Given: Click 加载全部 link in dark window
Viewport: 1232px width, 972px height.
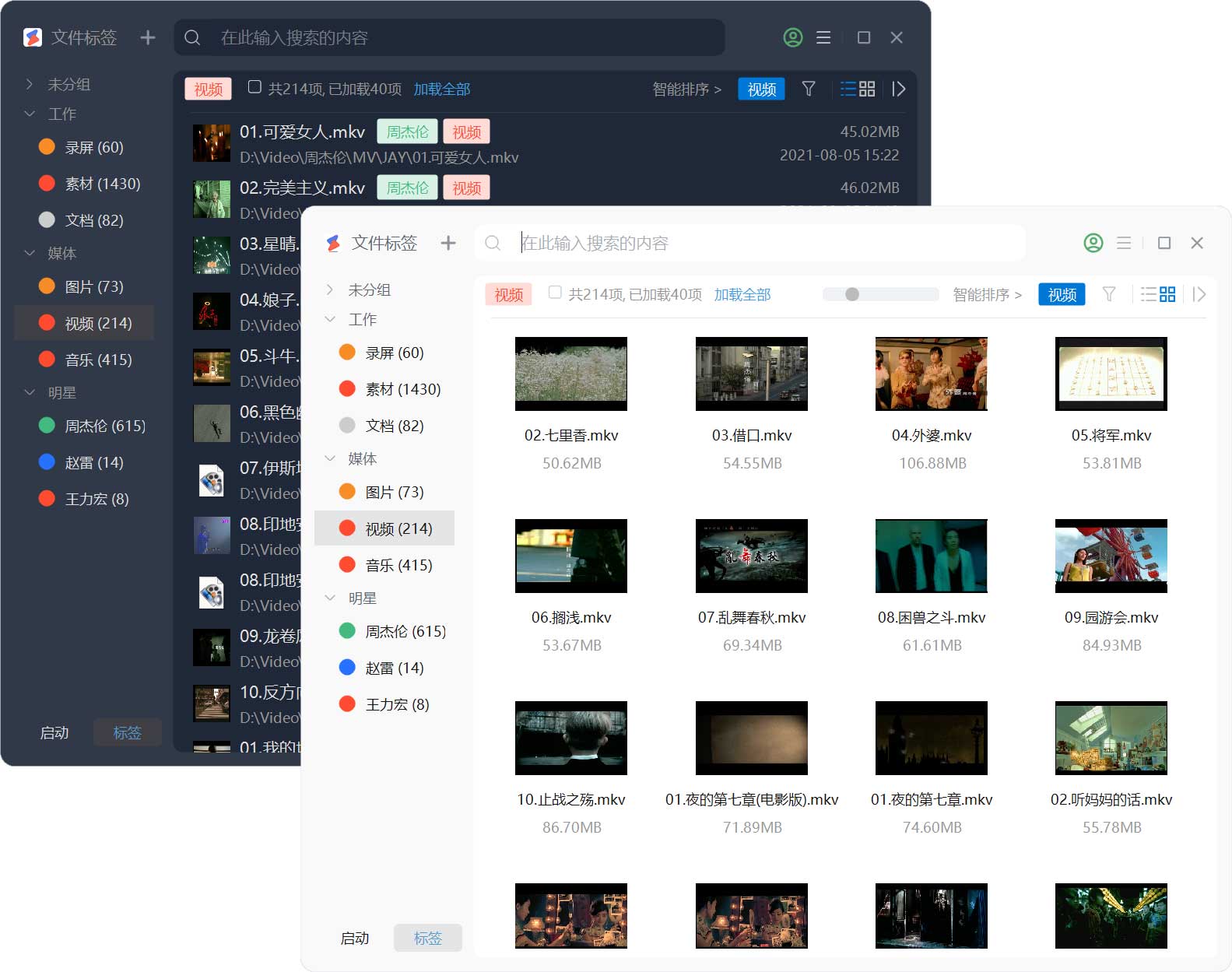Looking at the screenshot, I should click(442, 89).
